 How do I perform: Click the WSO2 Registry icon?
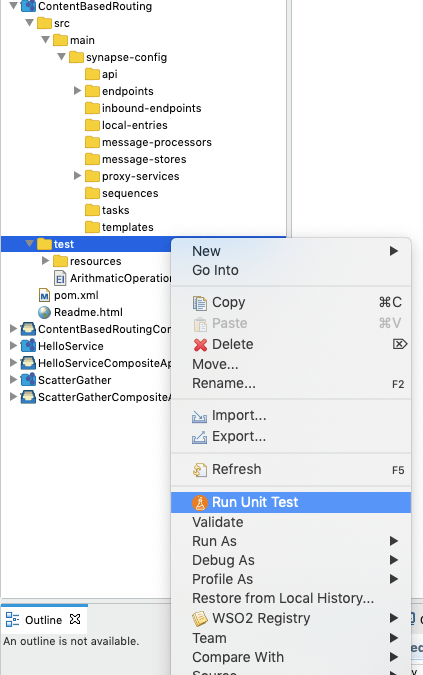[x=200, y=619]
